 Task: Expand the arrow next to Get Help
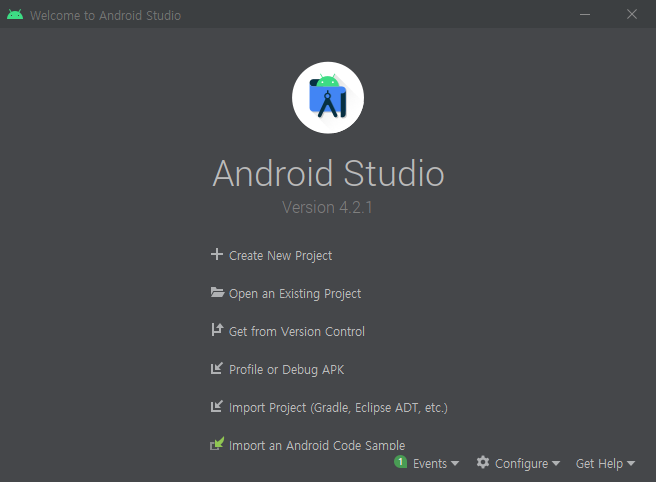click(x=631, y=464)
